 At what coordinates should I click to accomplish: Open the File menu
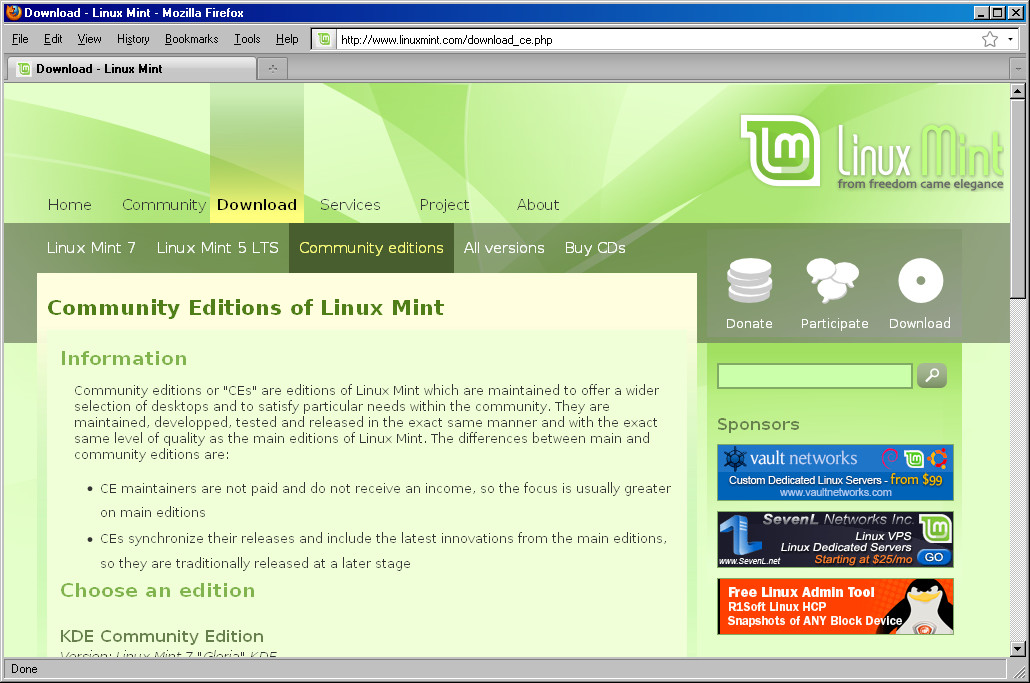pos(20,39)
